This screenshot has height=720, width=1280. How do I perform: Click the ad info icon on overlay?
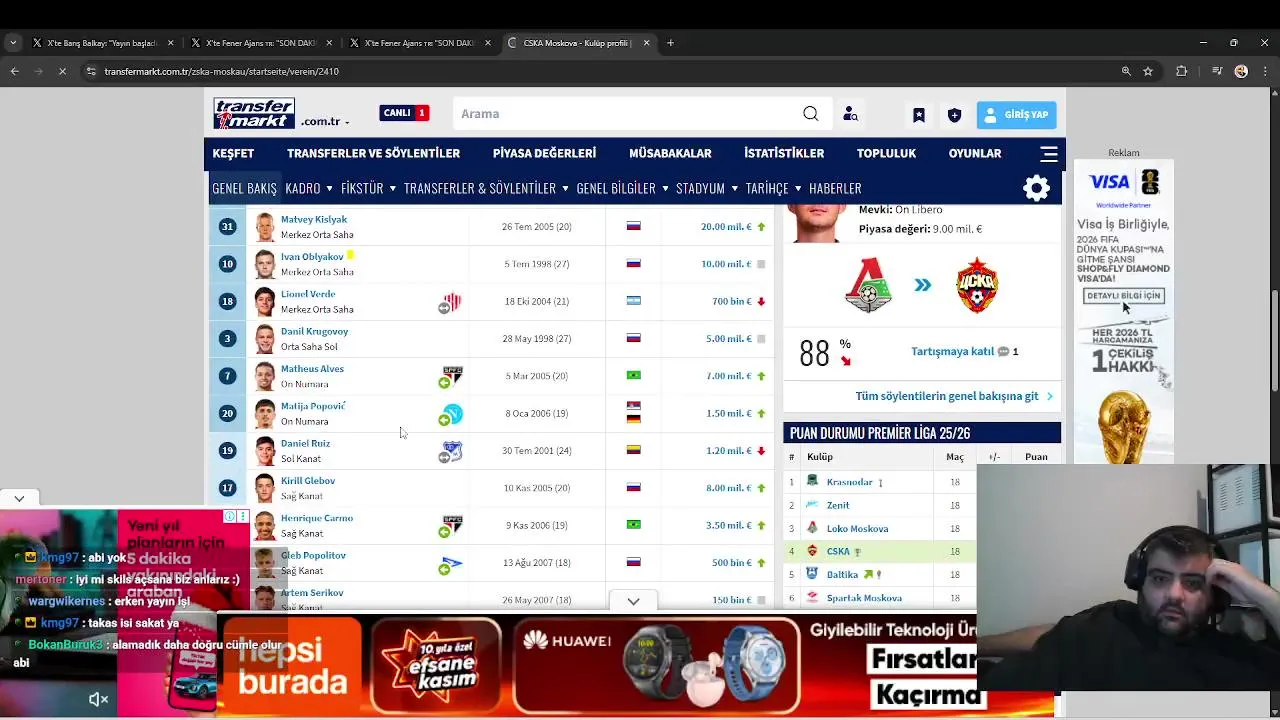pos(230,517)
